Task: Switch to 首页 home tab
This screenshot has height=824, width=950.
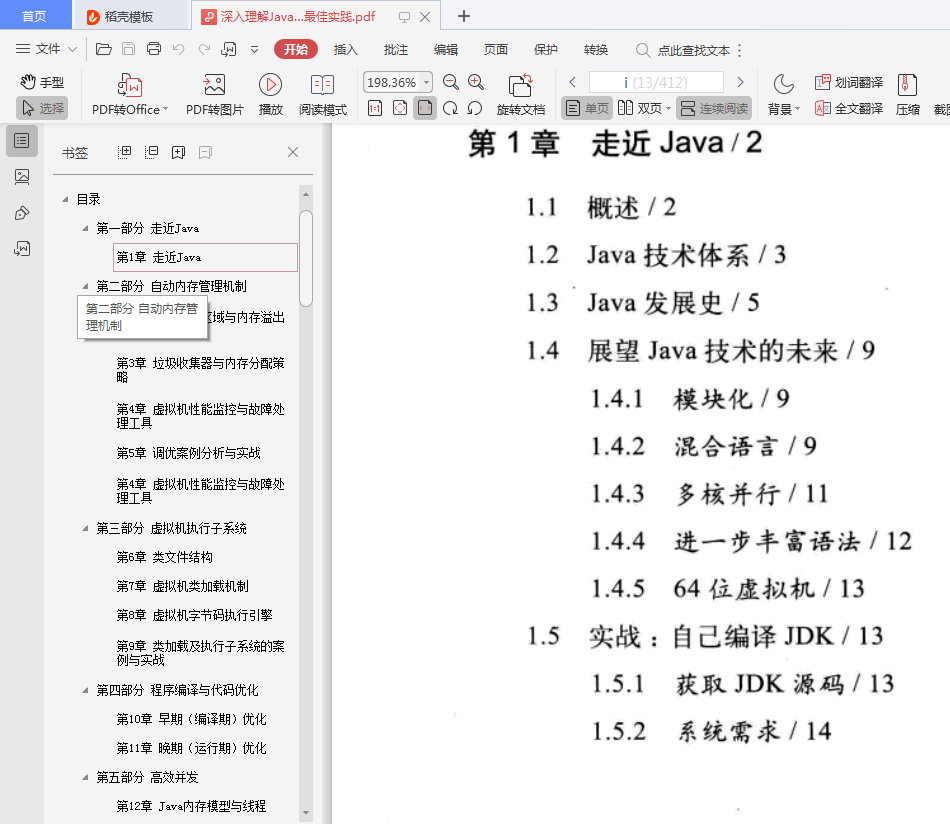Action: [x=35, y=16]
